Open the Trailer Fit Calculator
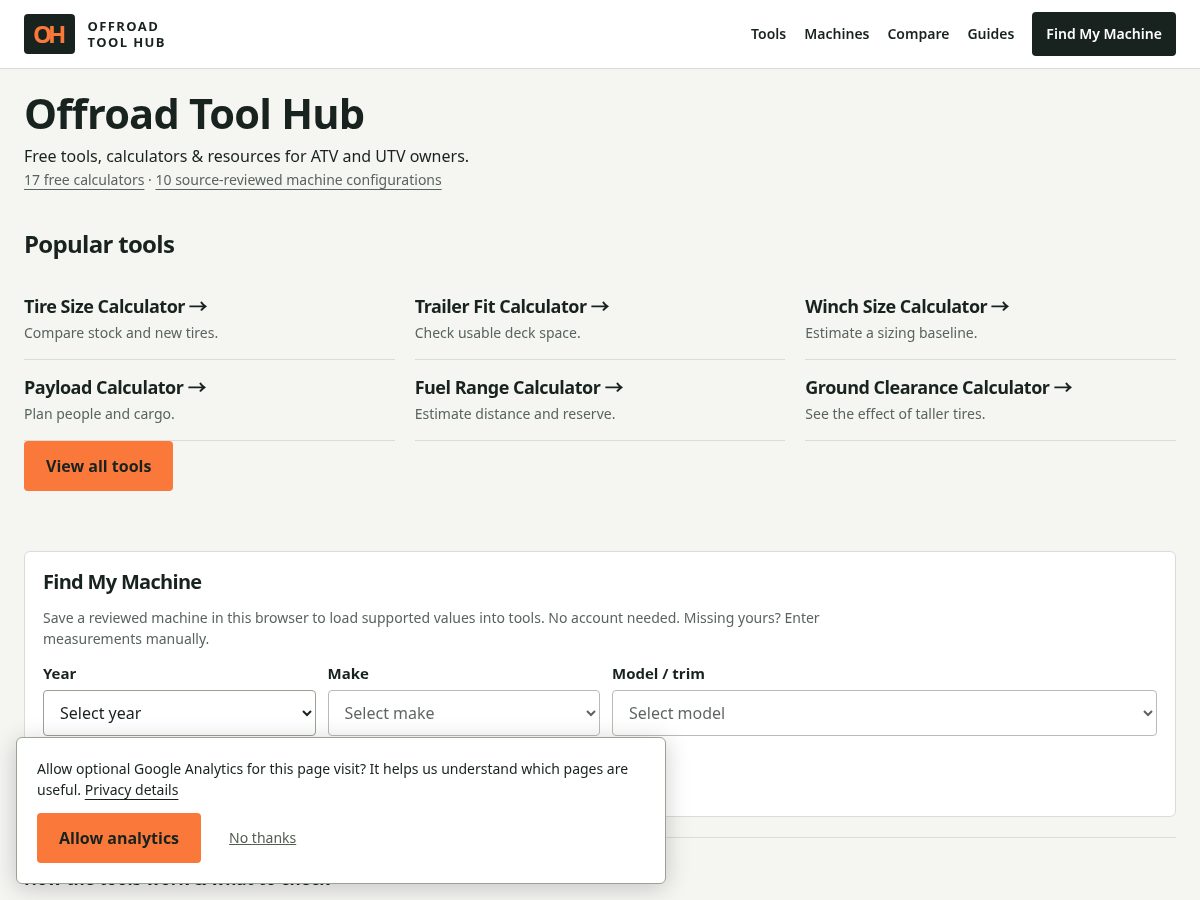Image resolution: width=1200 pixels, height=900 pixels. coord(512,306)
